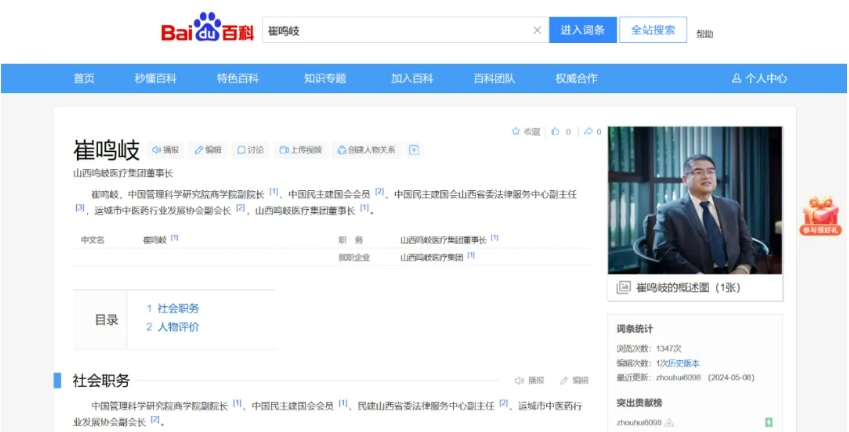Jump to 1 社会职务 in the 目录
The height and width of the screenshot is (432, 849).
point(173,308)
